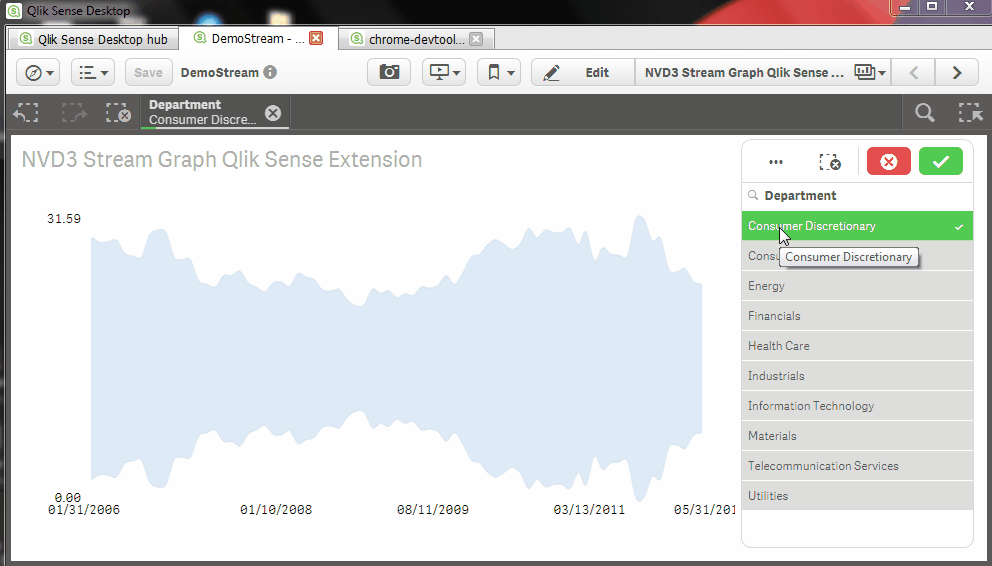Open the sheet selector dropdown icon
This screenshot has width=992, height=566.
[x=870, y=72]
